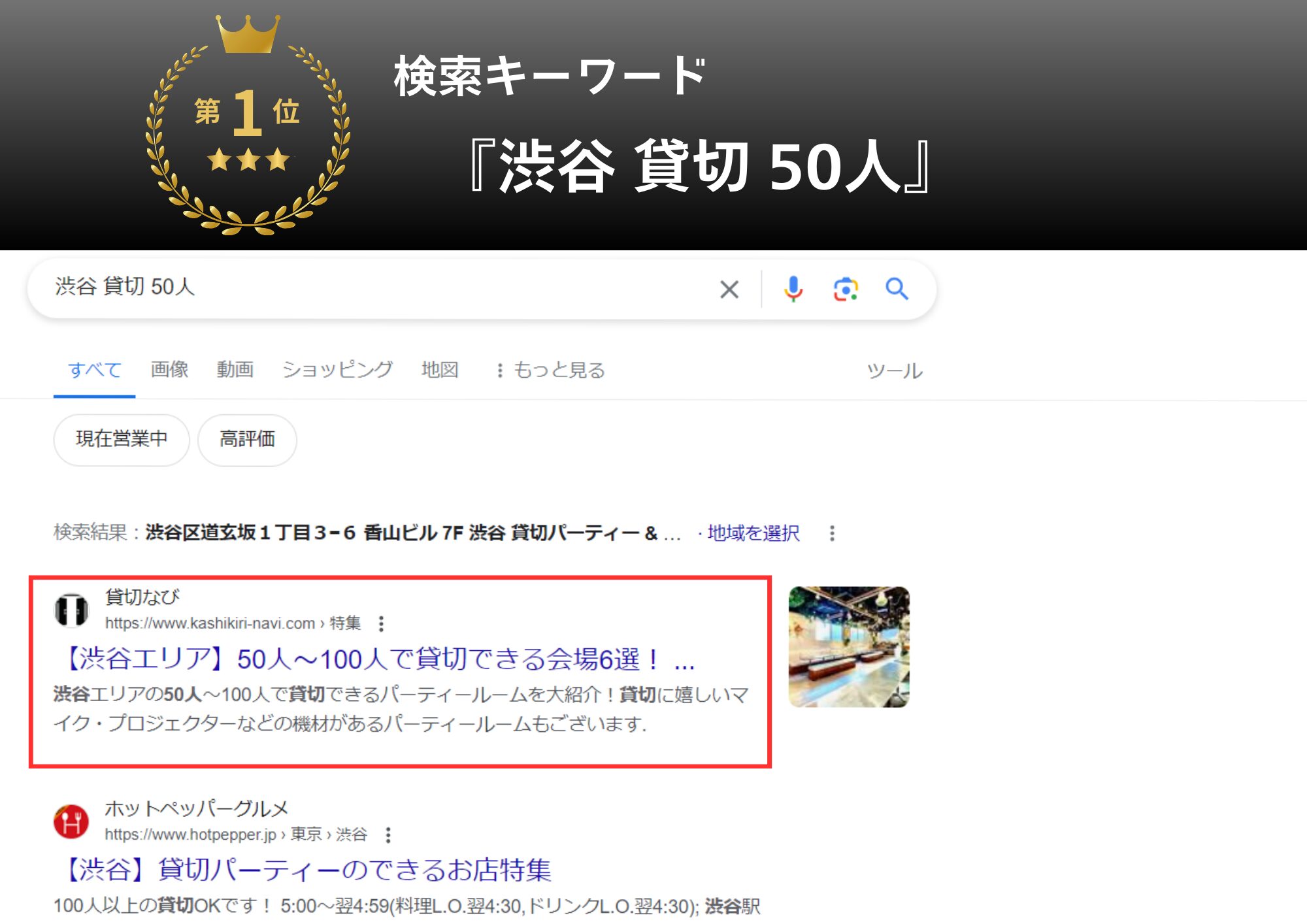Click the 貸切なび site favicon
The image size is (1307, 924).
71,610
